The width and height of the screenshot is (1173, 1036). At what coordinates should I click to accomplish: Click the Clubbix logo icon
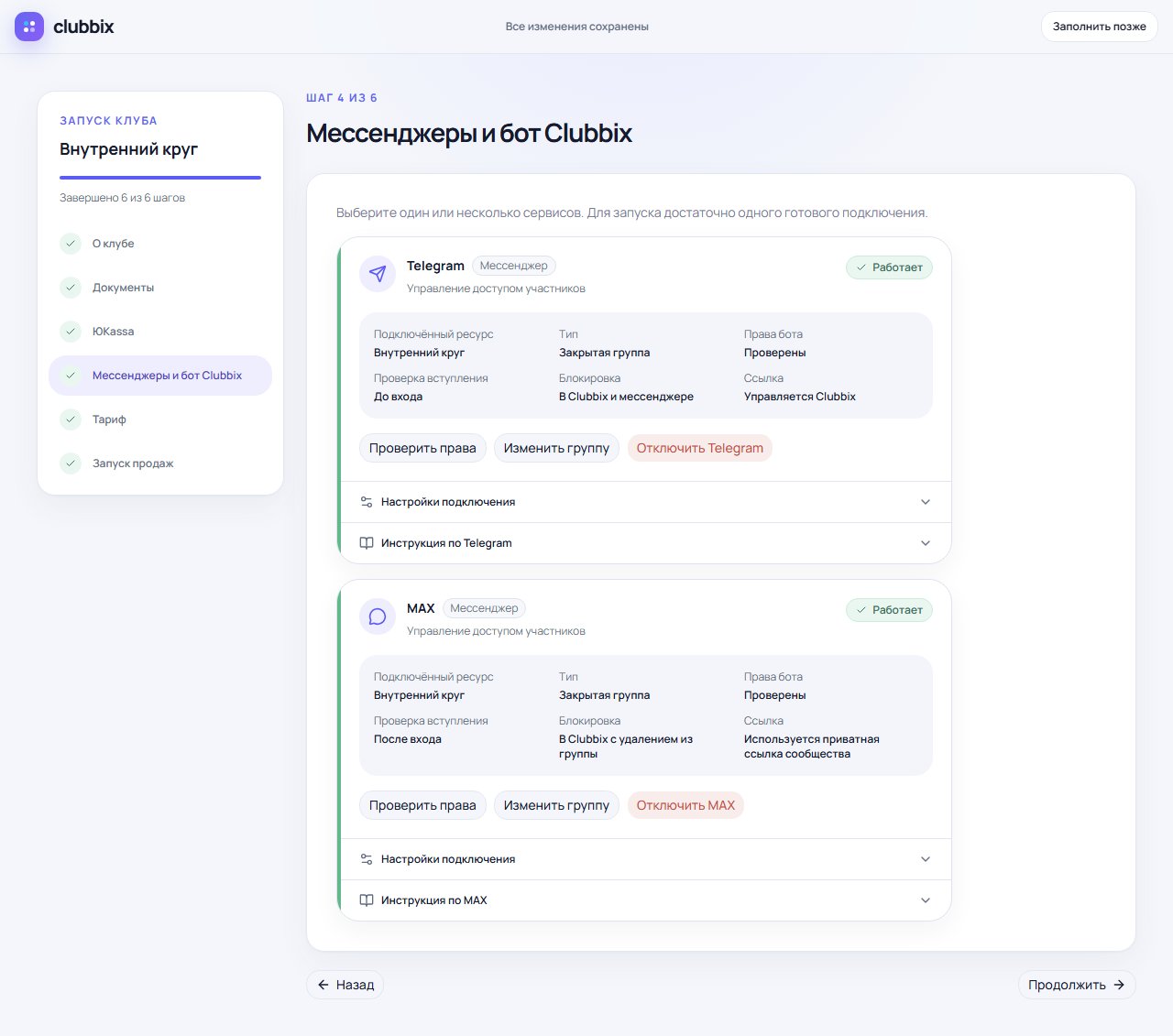coord(29,27)
